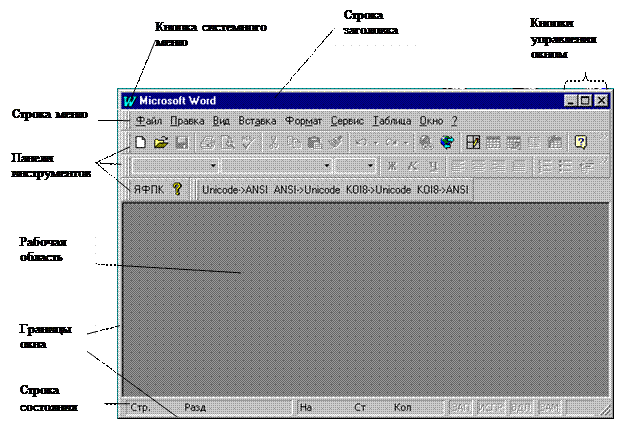Open the Правка menu
617x423 pixels.
pos(187,121)
